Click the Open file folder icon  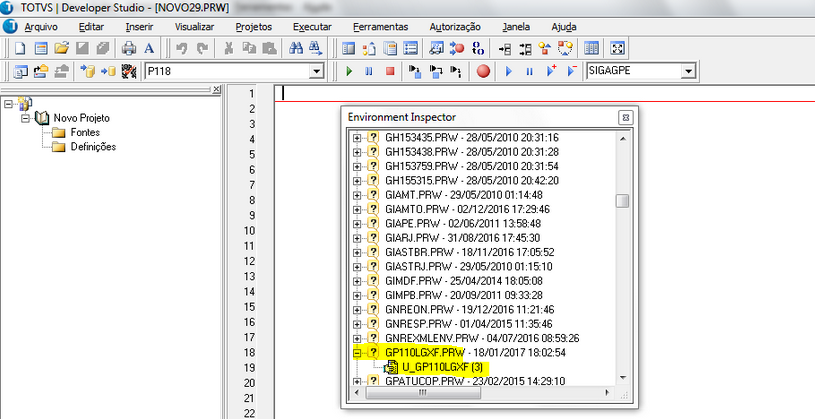pyautogui.click(x=61, y=48)
